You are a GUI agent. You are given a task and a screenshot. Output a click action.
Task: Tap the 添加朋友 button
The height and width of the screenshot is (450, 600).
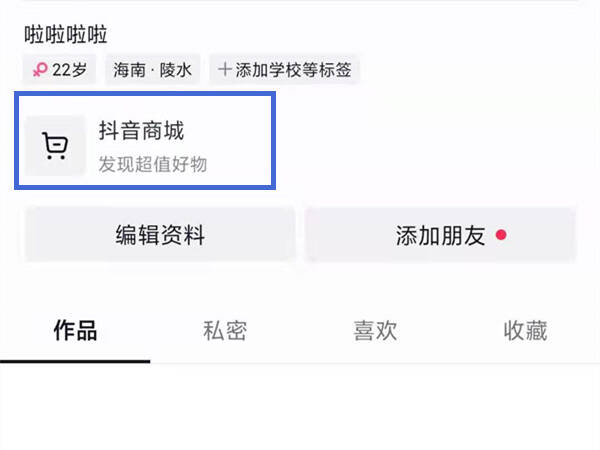pyautogui.click(x=441, y=235)
